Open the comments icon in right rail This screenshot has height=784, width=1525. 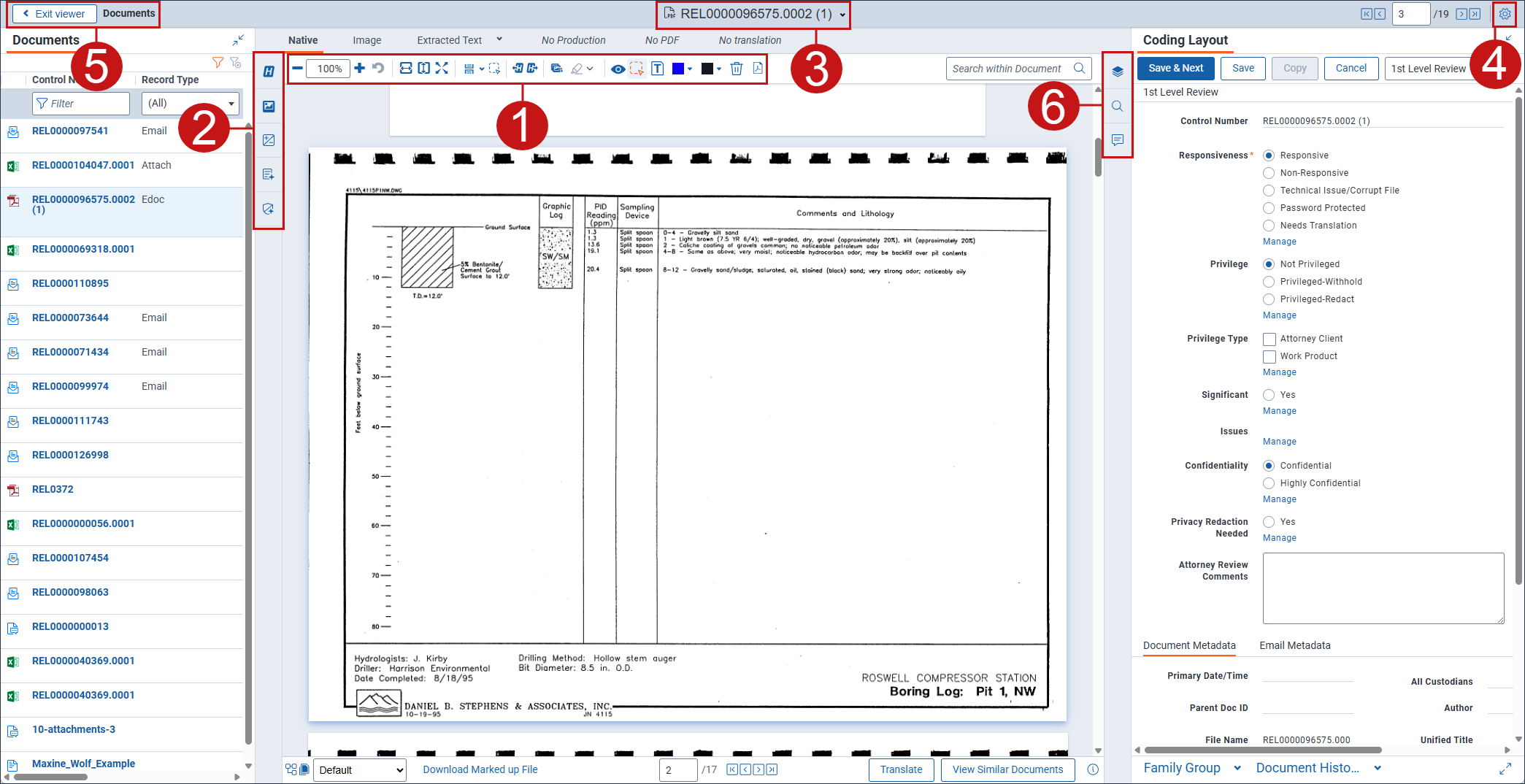pyautogui.click(x=1118, y=140)
